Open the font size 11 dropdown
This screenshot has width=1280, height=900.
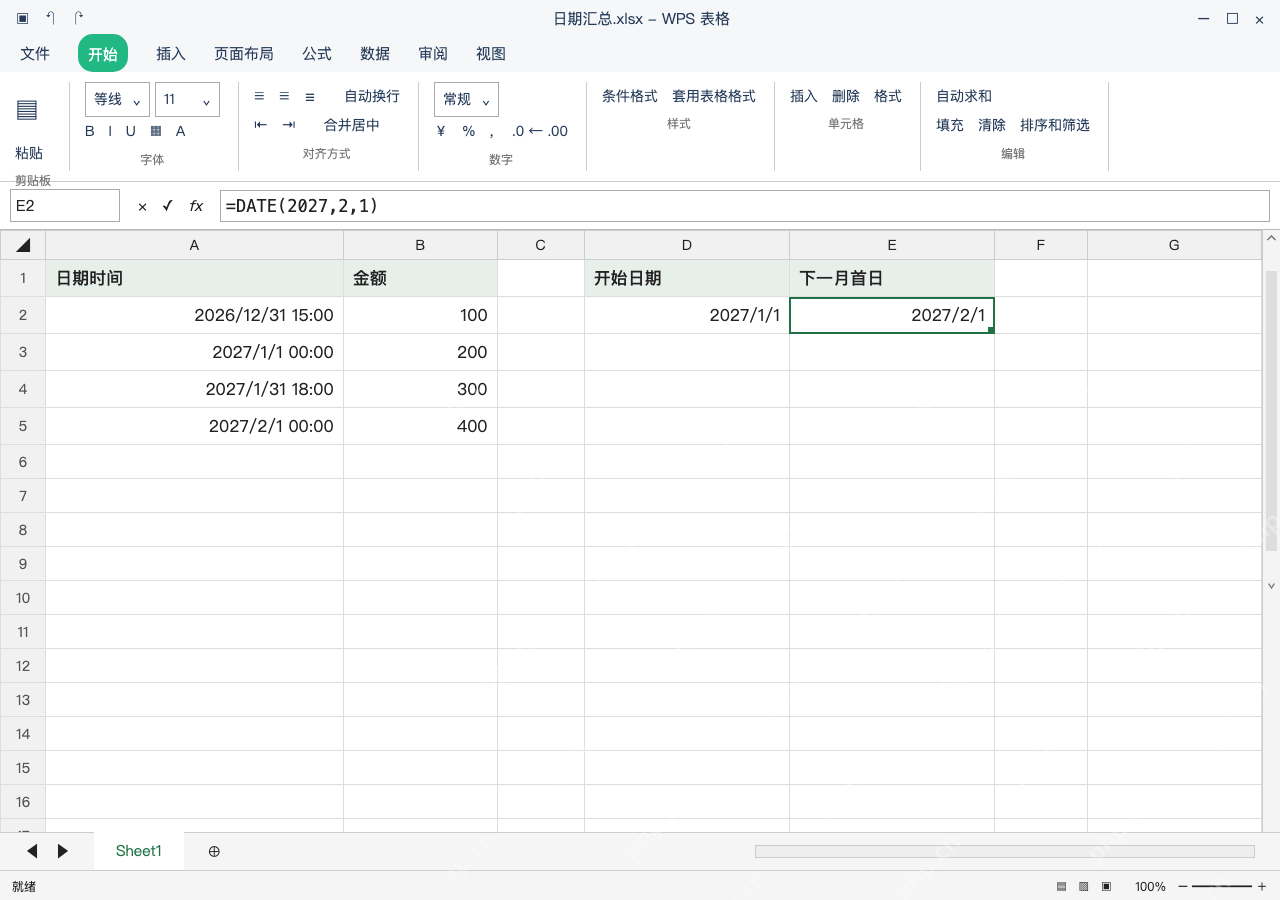[187, 99]
